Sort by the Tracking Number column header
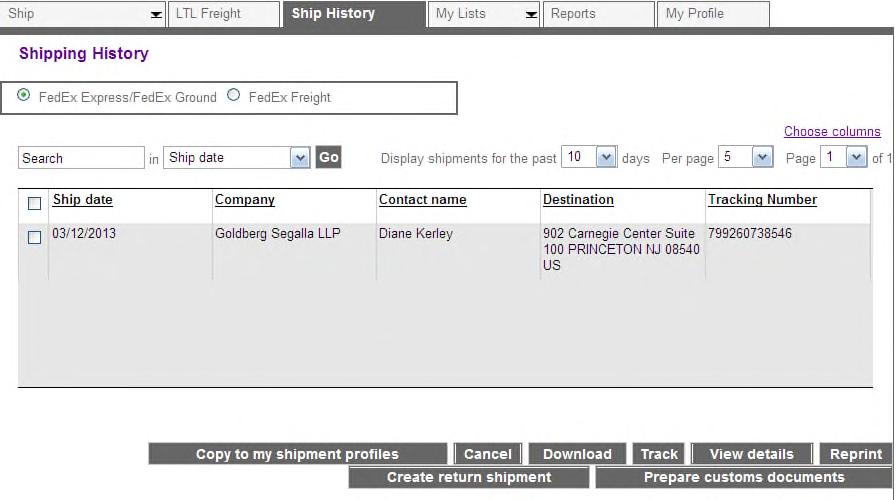 pyautogui.click(x=762, y=199)
